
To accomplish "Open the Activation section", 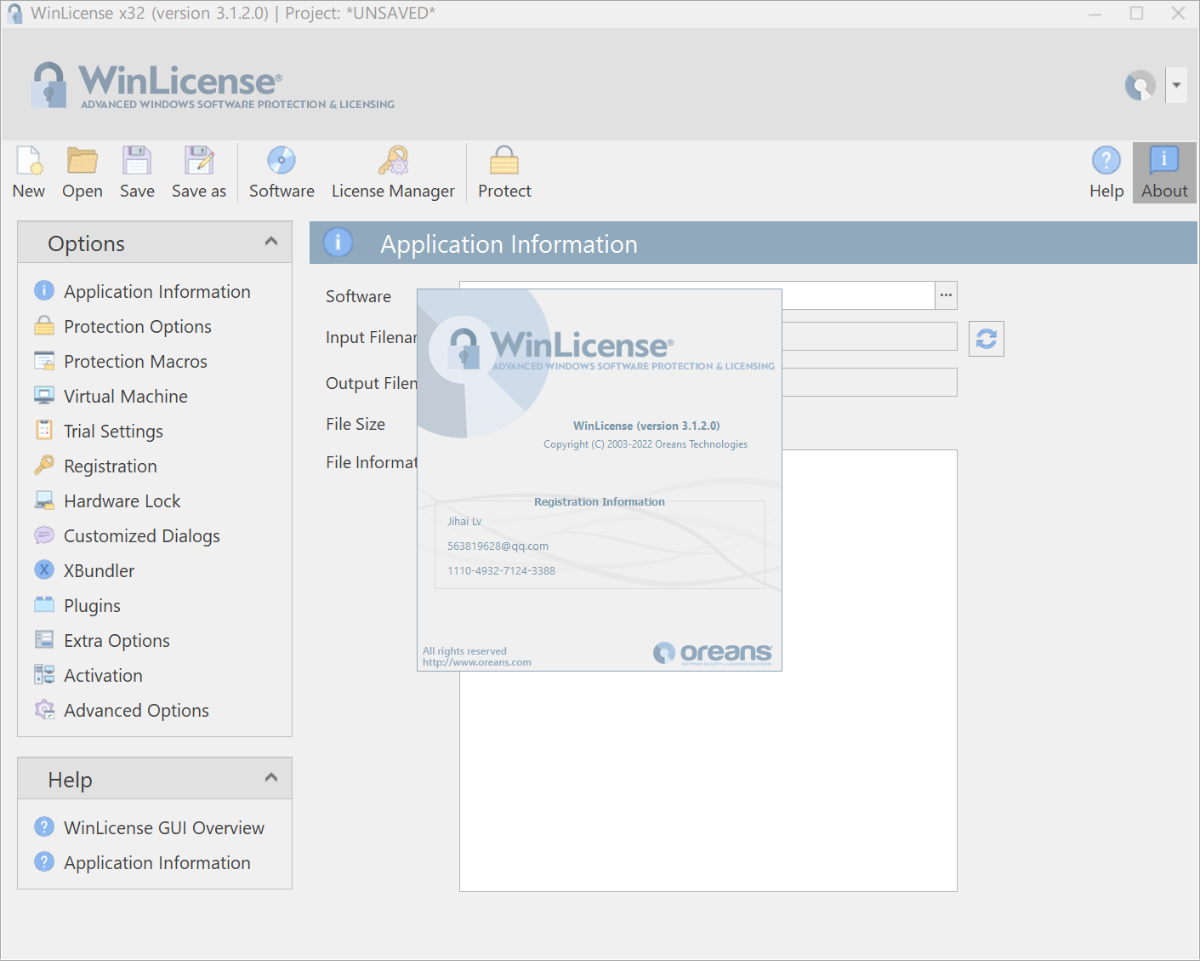I will 103,677.
